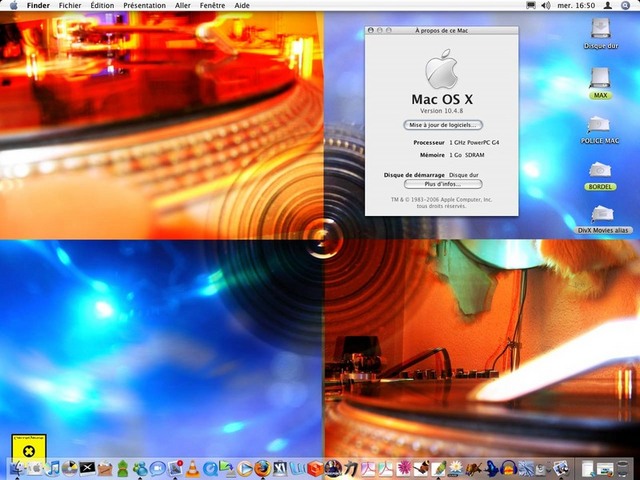Launch iTunes from the Dock

pos(53,468)
